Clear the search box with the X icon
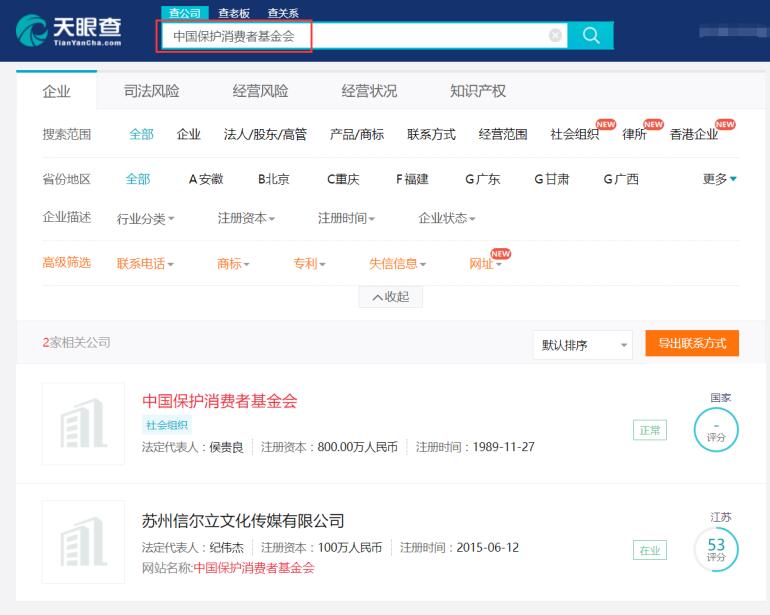 coord(555,35)
